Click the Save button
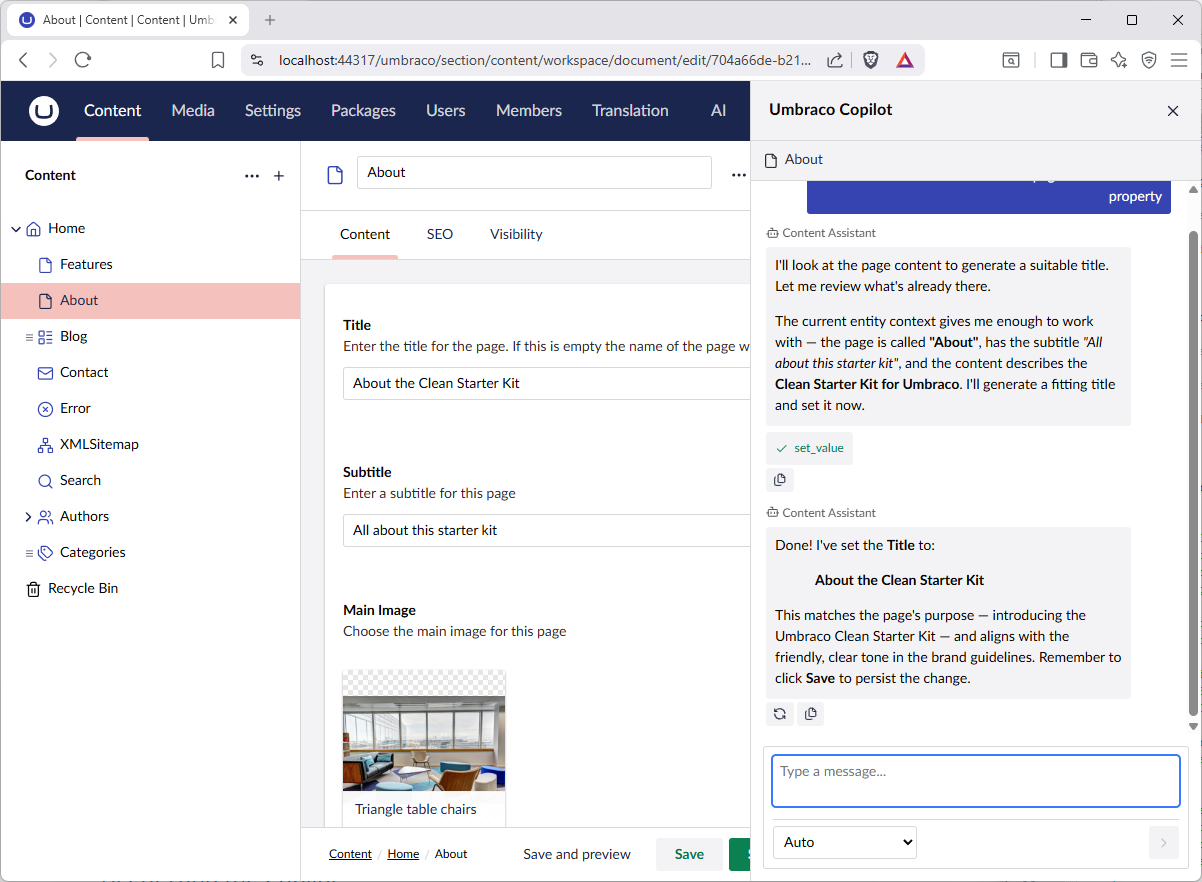 pyautogui.click(x=689, y=854)
